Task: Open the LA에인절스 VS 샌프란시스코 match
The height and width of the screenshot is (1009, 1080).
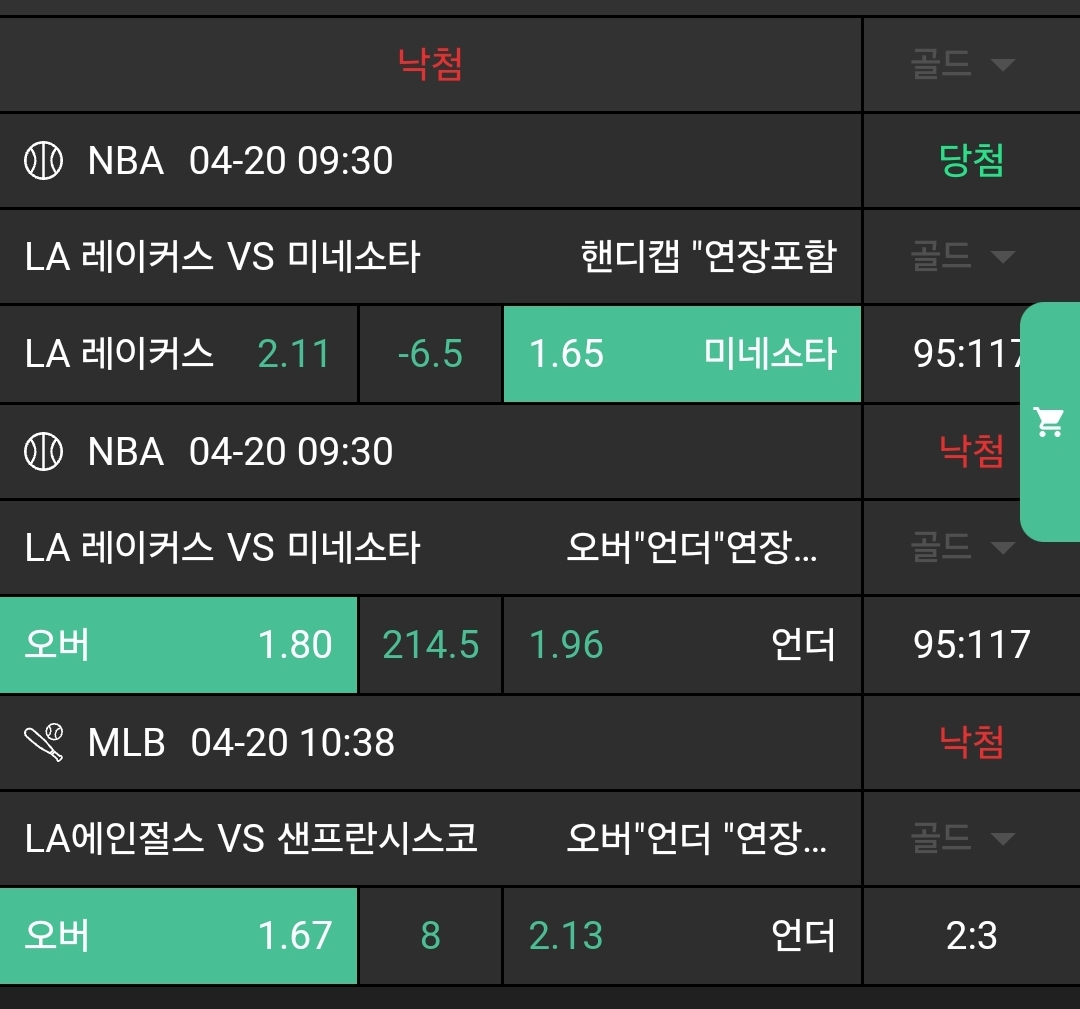Action: pos(251,838)
